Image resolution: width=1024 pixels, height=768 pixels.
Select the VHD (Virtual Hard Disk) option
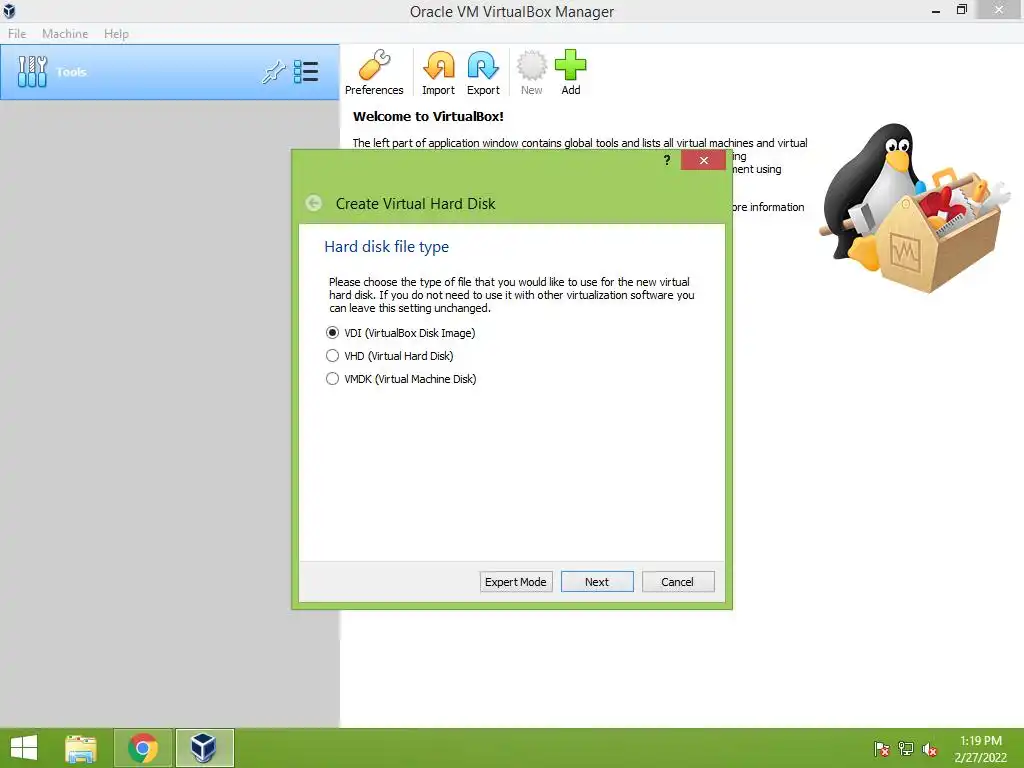coord(389,356)
